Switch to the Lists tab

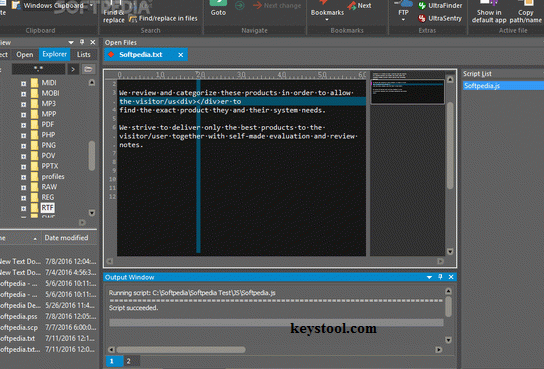pyautogui.click(x=84, y=54)
